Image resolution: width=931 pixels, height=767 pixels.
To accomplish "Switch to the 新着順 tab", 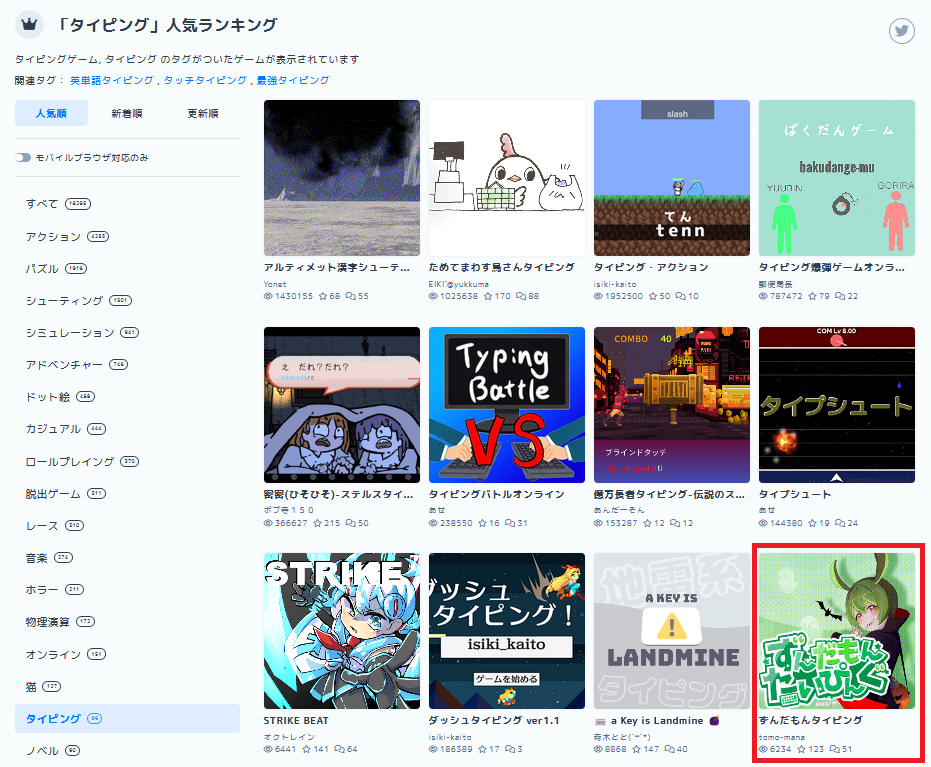I will pos(127,113).
